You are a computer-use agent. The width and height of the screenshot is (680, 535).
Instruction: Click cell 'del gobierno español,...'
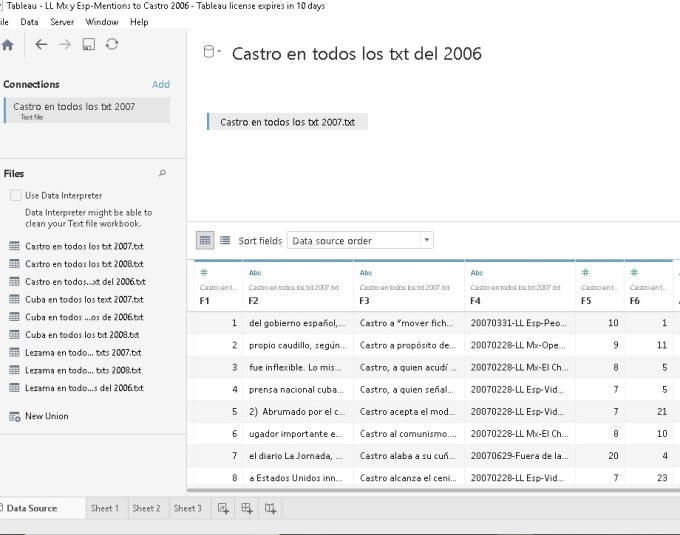coord(298,323)
